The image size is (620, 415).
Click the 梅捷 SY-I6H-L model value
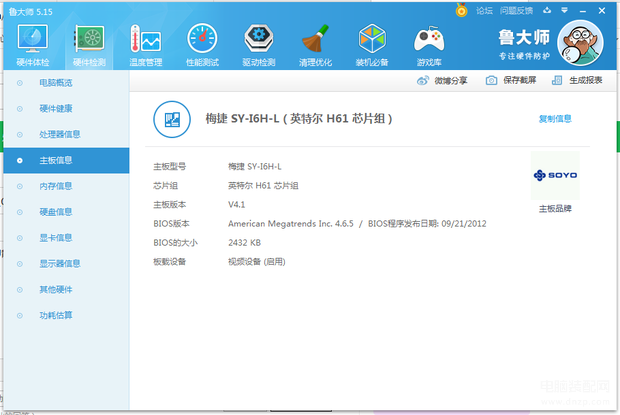255,167
